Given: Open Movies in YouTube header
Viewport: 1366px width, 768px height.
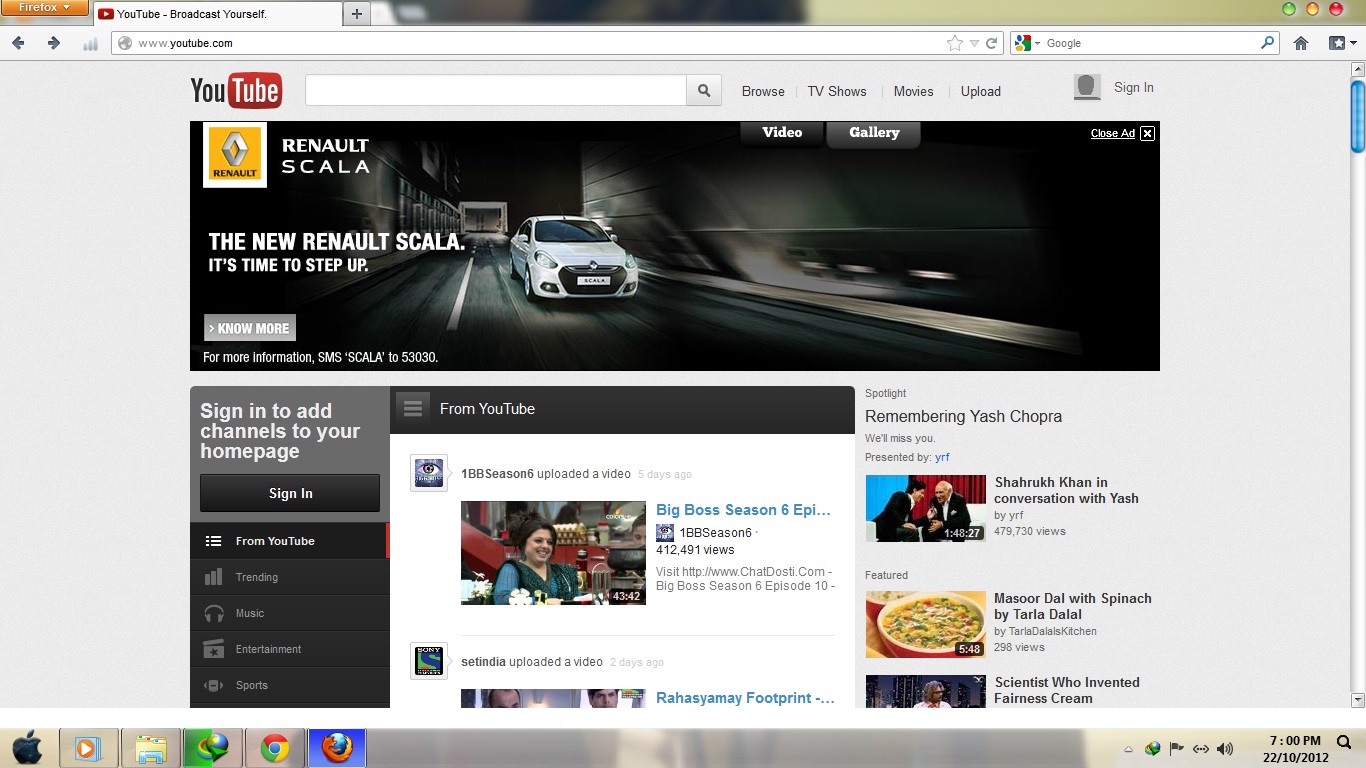Looking at the screenshot, I should click(913, 91).
